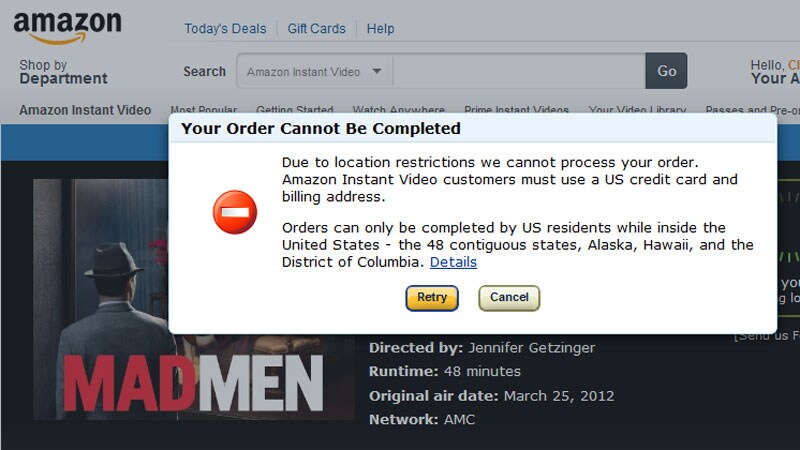Viewport: 800px width, 450px height.
Task: Open the search category dropdown arrow
Action: pyautogui.click(x=377, y=71)
